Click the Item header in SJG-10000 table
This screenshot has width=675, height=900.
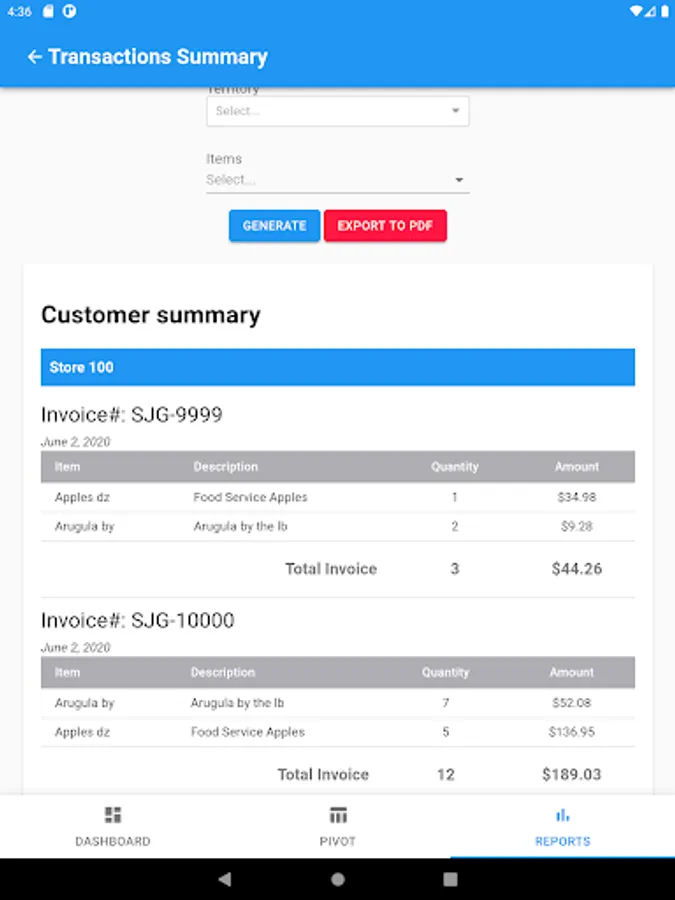coord(67,672)
